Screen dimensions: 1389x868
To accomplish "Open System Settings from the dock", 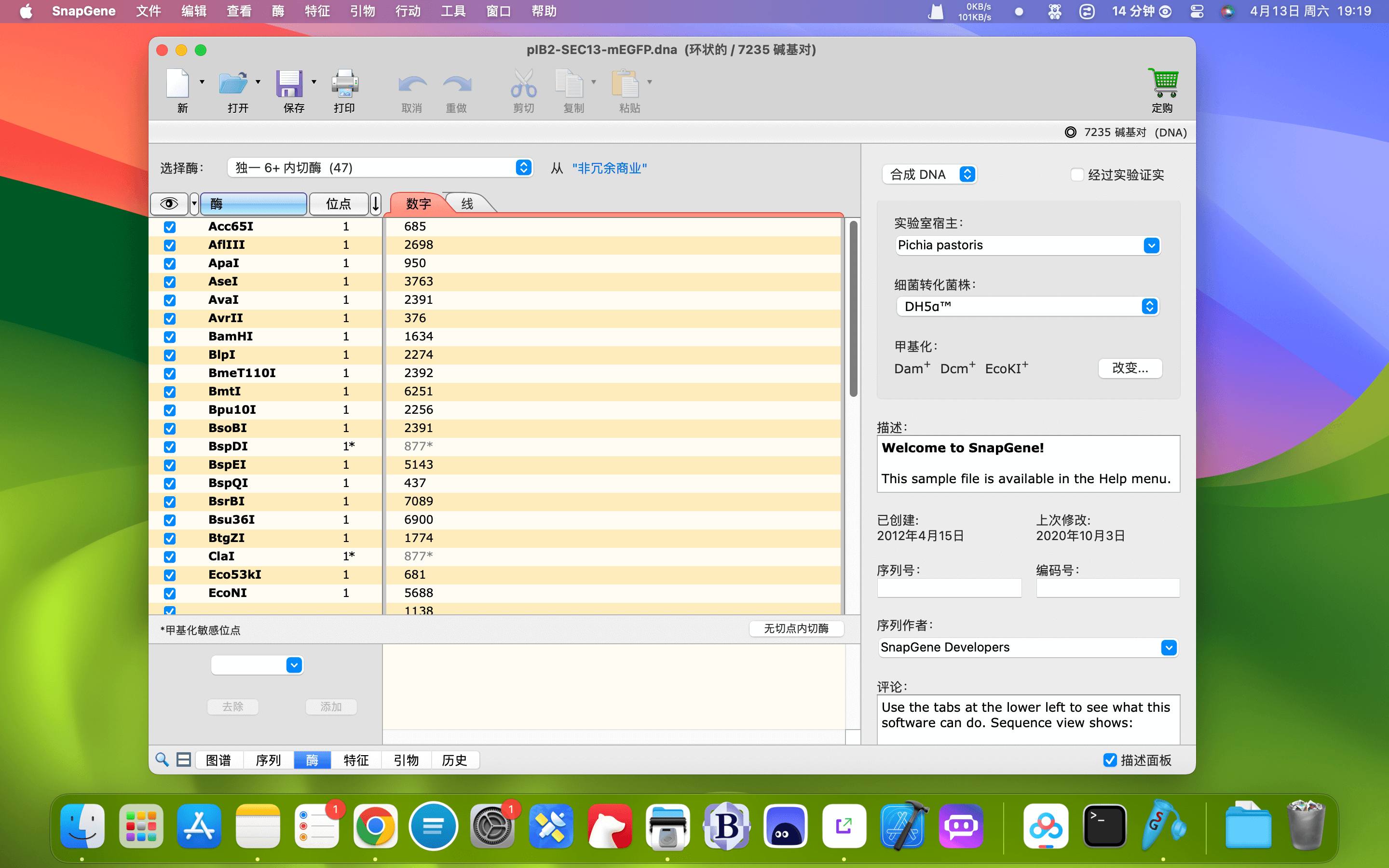I will pos(492,826).
